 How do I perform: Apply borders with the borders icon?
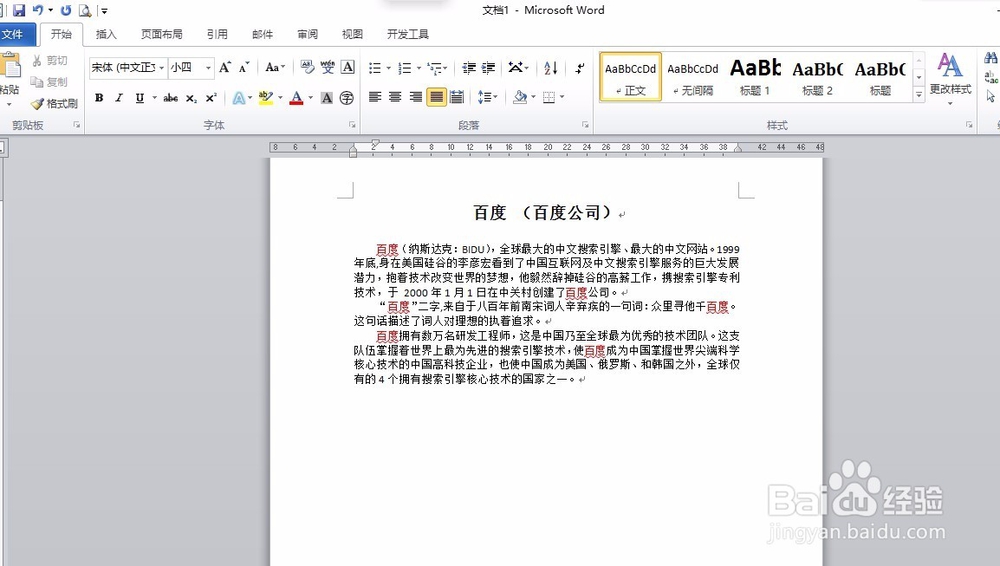click(549, 97)
